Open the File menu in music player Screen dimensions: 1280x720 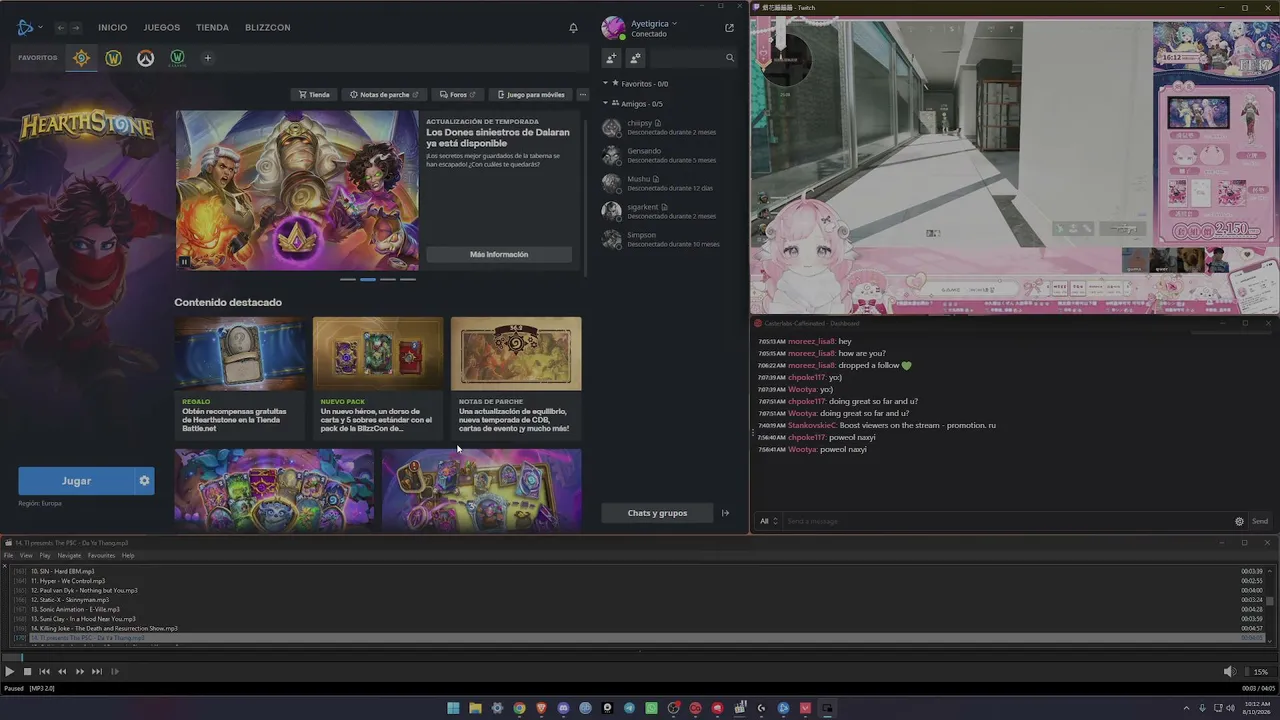(x=8, y=555)
